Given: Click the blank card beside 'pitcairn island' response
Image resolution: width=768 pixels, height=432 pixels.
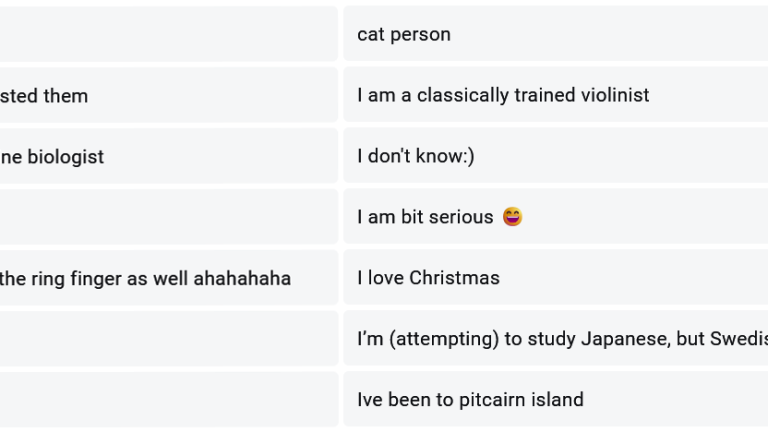Looking at the screenshot, I should (x=168, y=400).
